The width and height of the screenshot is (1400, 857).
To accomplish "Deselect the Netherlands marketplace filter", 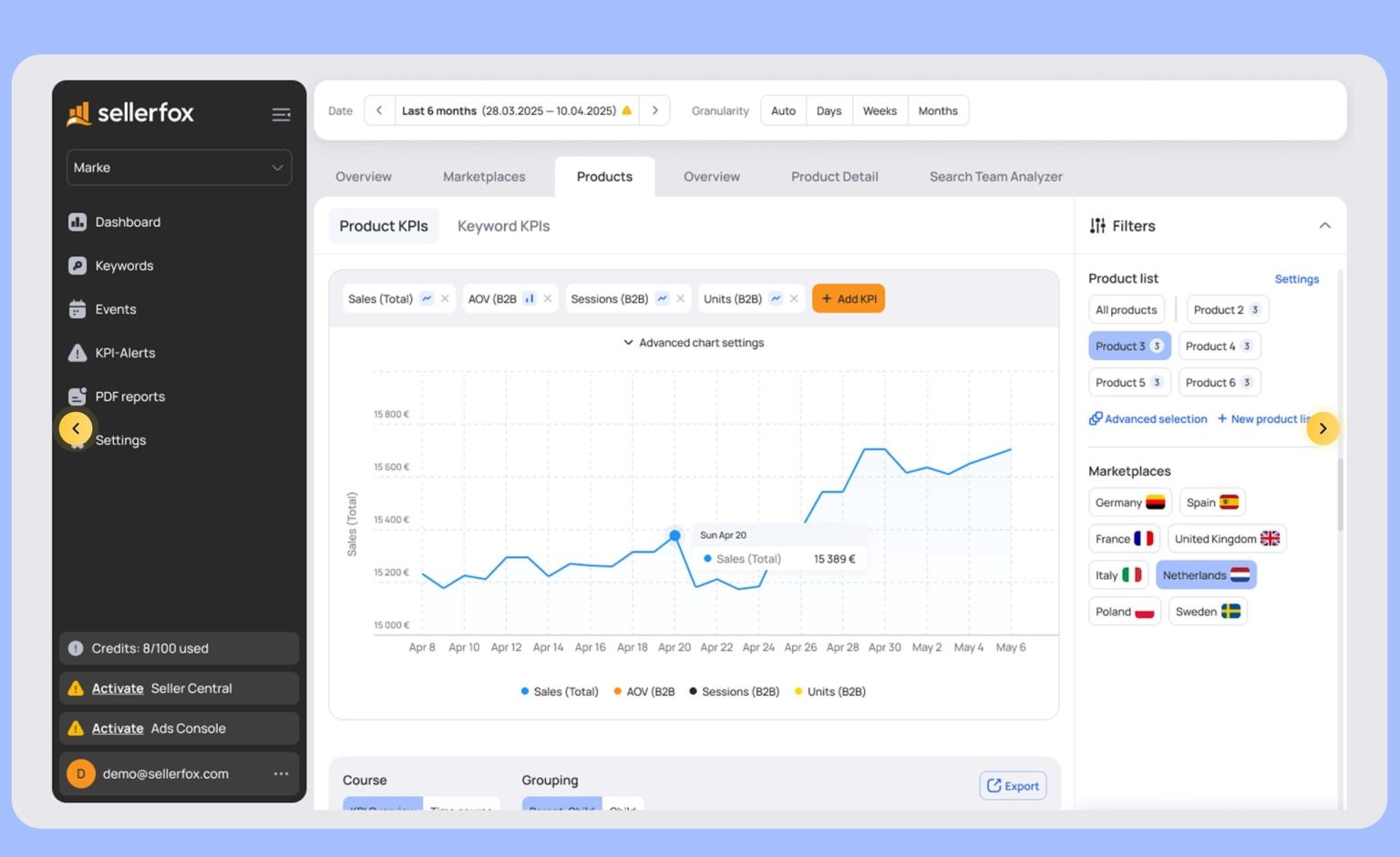I will pyautogui.click(x=1206, y=575).
